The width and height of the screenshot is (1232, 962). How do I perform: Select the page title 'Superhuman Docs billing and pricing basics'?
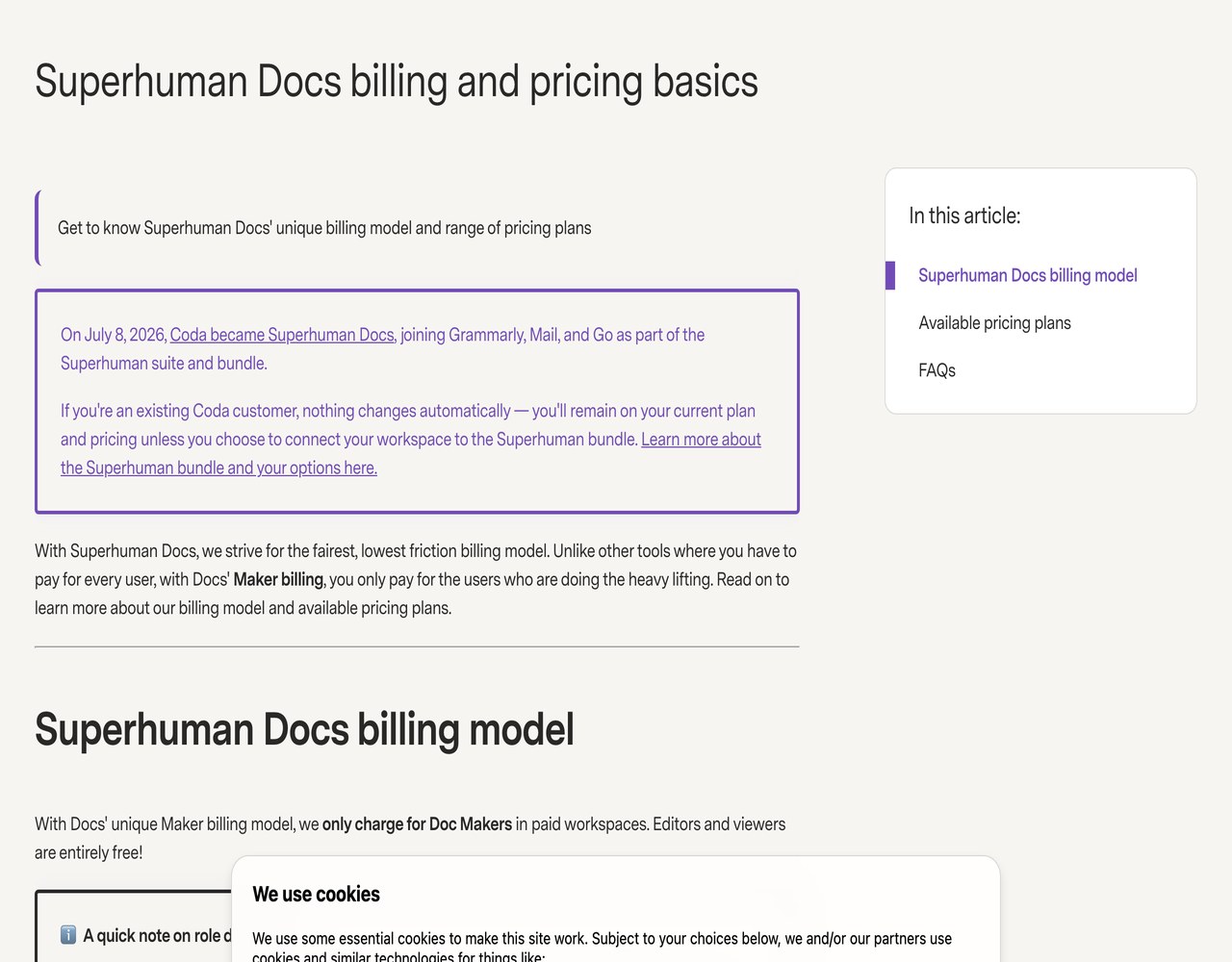pos(397,82)
